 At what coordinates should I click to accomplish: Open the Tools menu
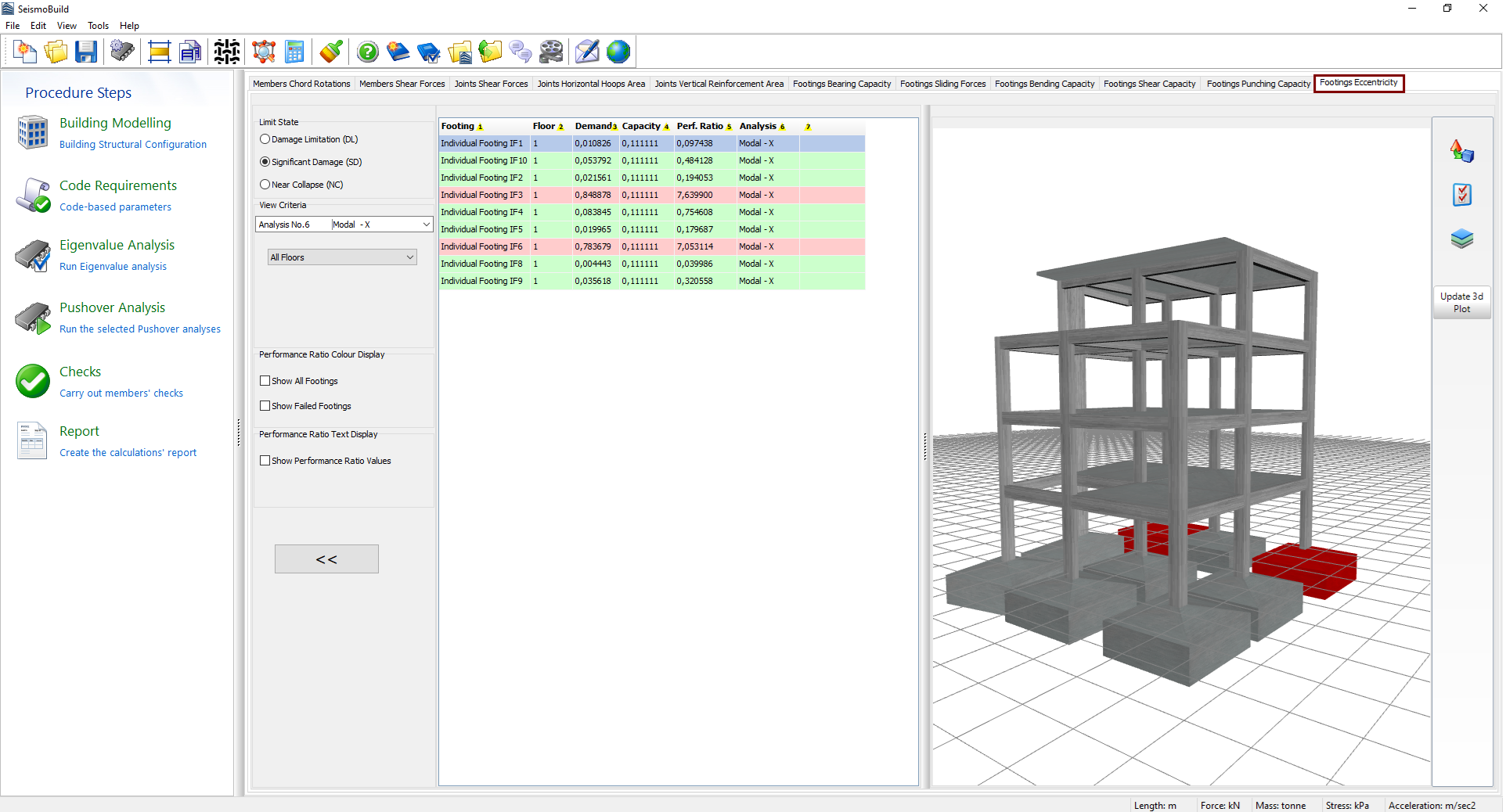click(x=98, y=26)
